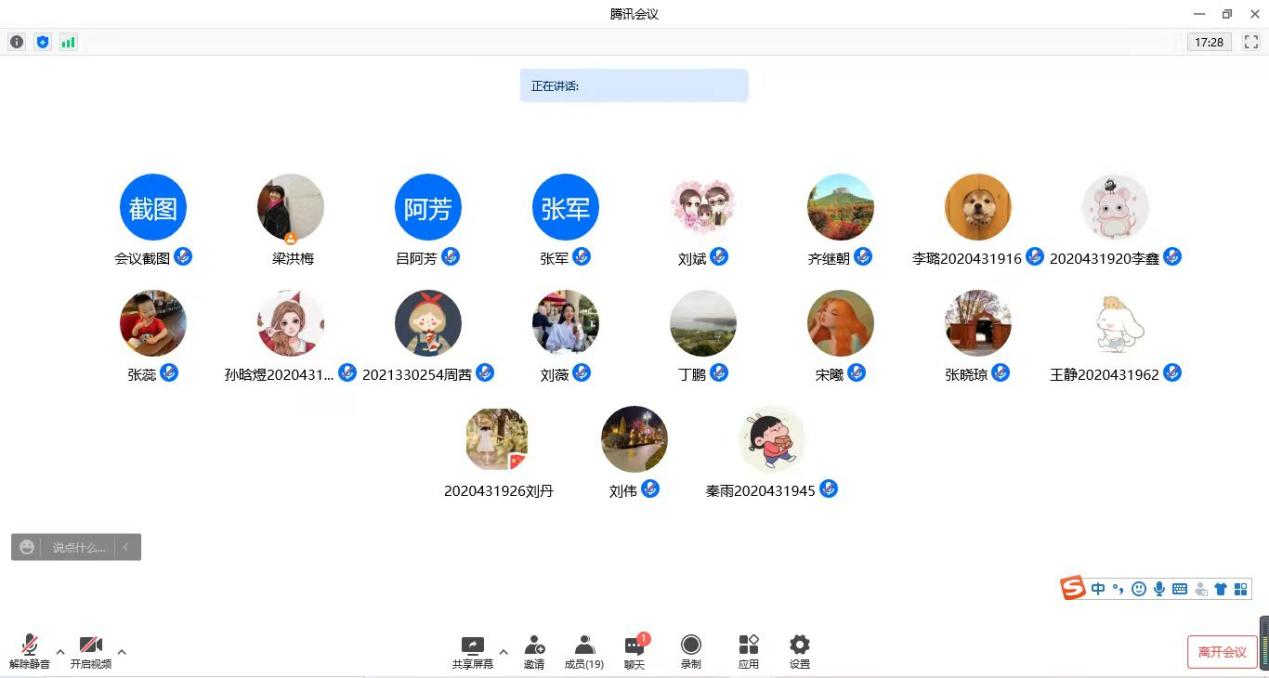Check the green network signal icon
The width and height of the screenshot is (1269, 678).
click(x=68, y=42)
